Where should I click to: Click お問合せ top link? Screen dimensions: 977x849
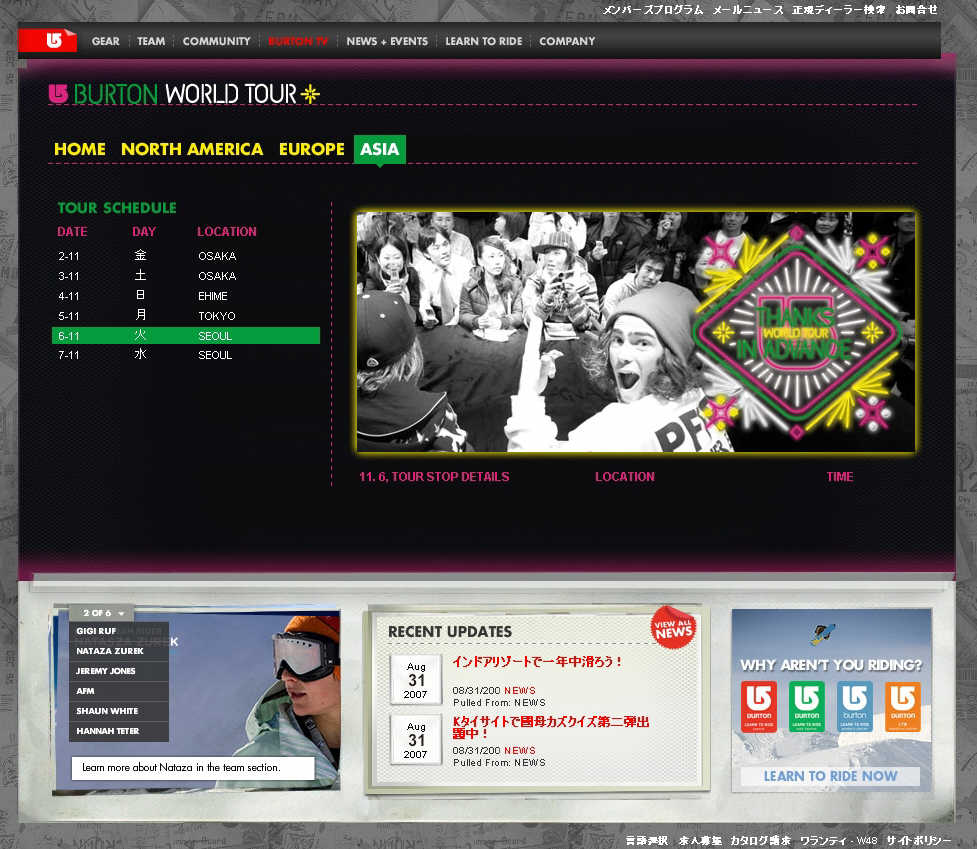coord(916,9)
